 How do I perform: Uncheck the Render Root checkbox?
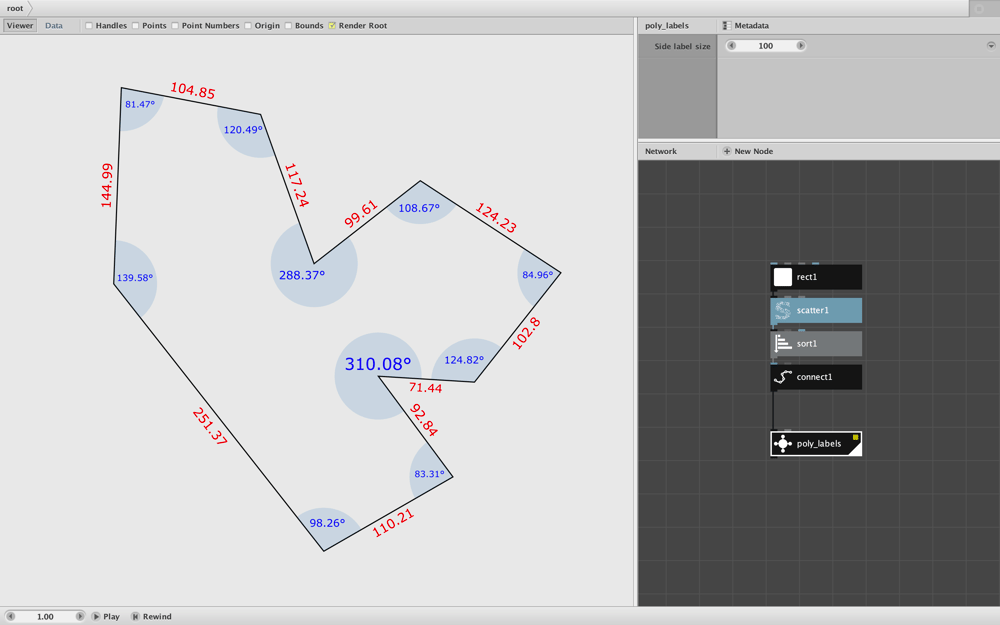pyautogui.click(x=332, y=26)
